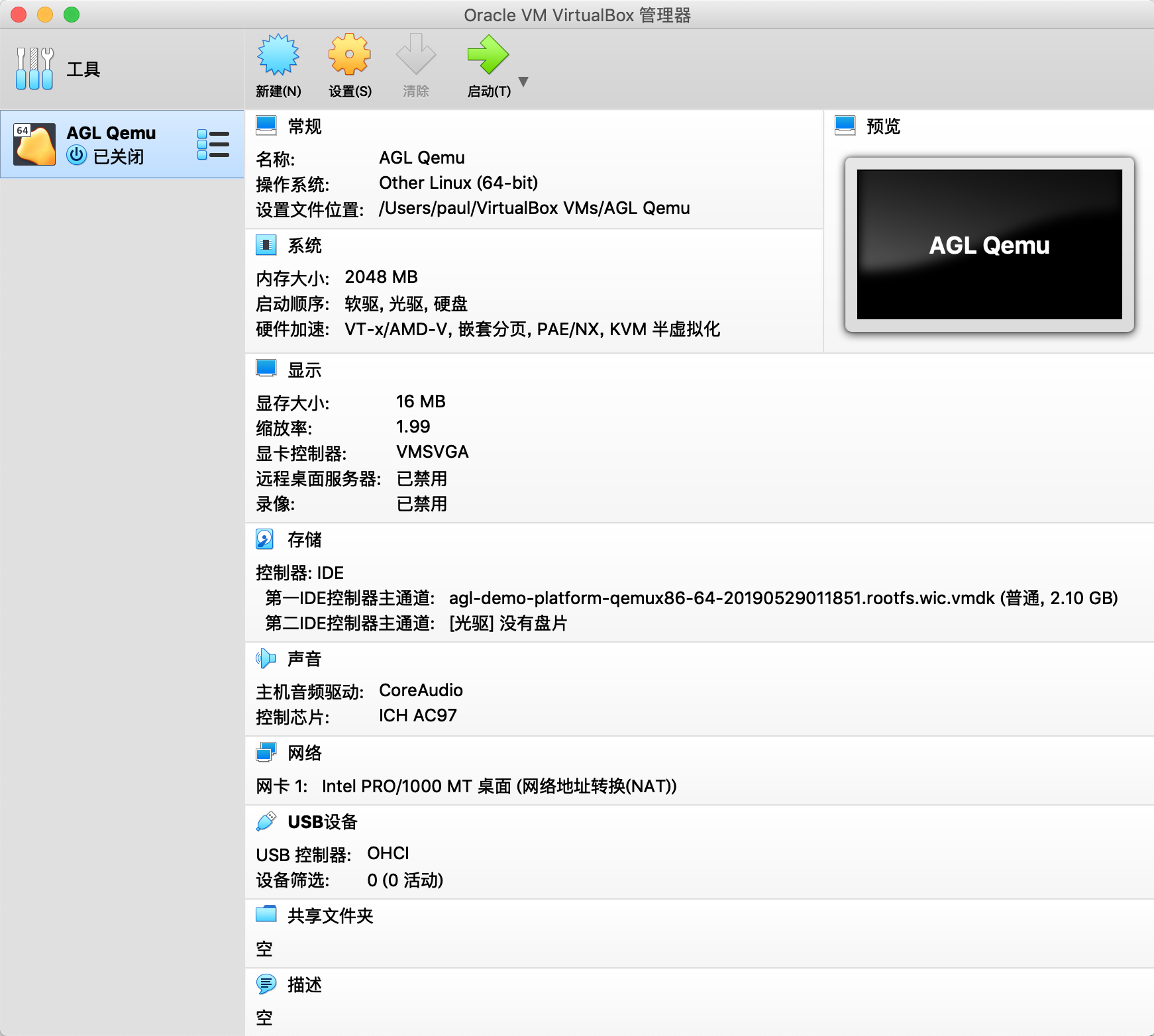The width and height of the screenshot is (1154, 1036).
Task: Start the VM with green arrow icon
Action: [488, 54]
